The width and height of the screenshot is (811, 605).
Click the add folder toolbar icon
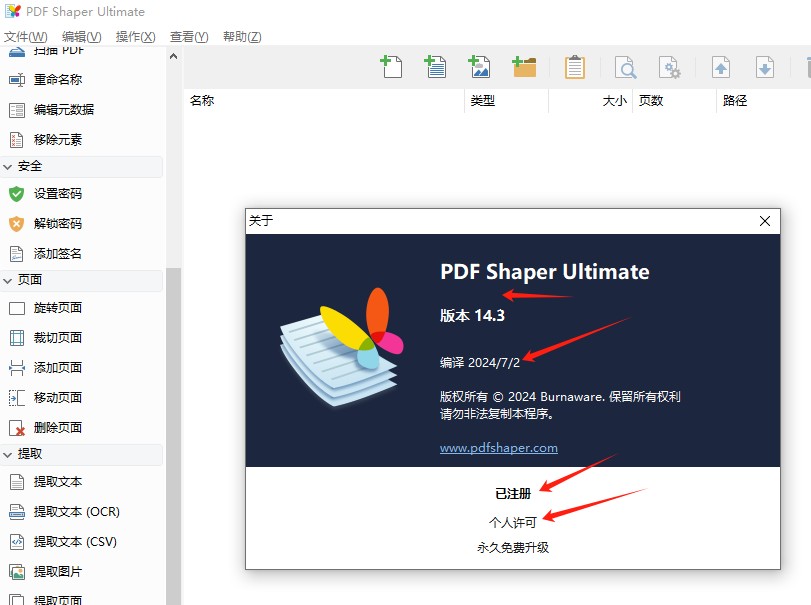tap(524, 67)
